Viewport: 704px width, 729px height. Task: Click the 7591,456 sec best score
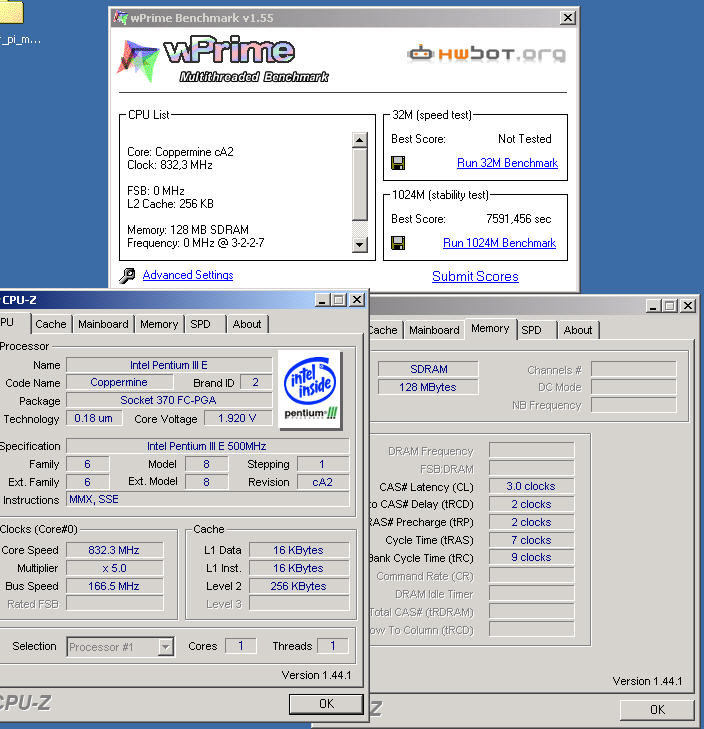518,219
